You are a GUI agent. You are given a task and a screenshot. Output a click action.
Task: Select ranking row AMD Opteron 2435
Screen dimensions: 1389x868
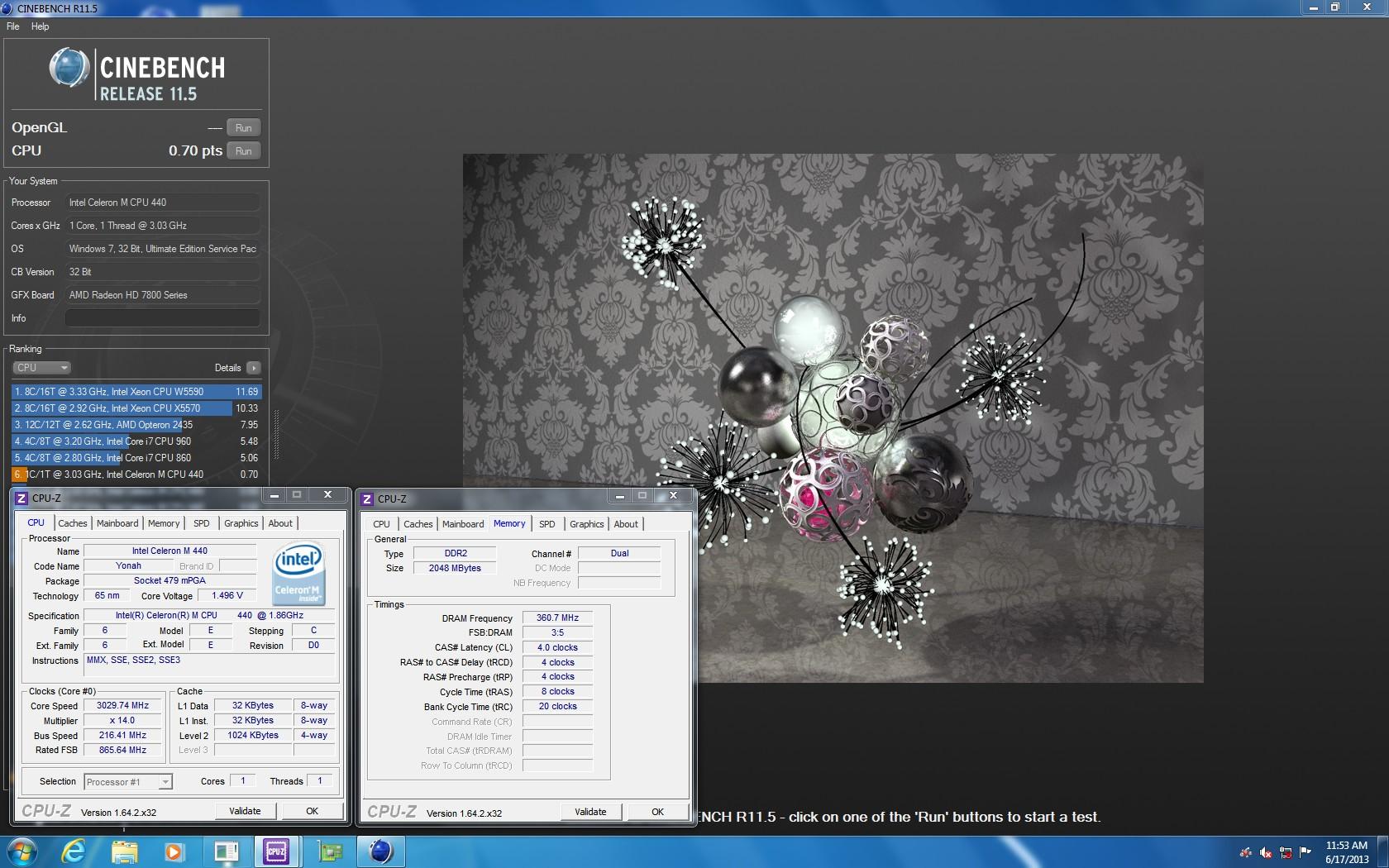click(136, 425)
